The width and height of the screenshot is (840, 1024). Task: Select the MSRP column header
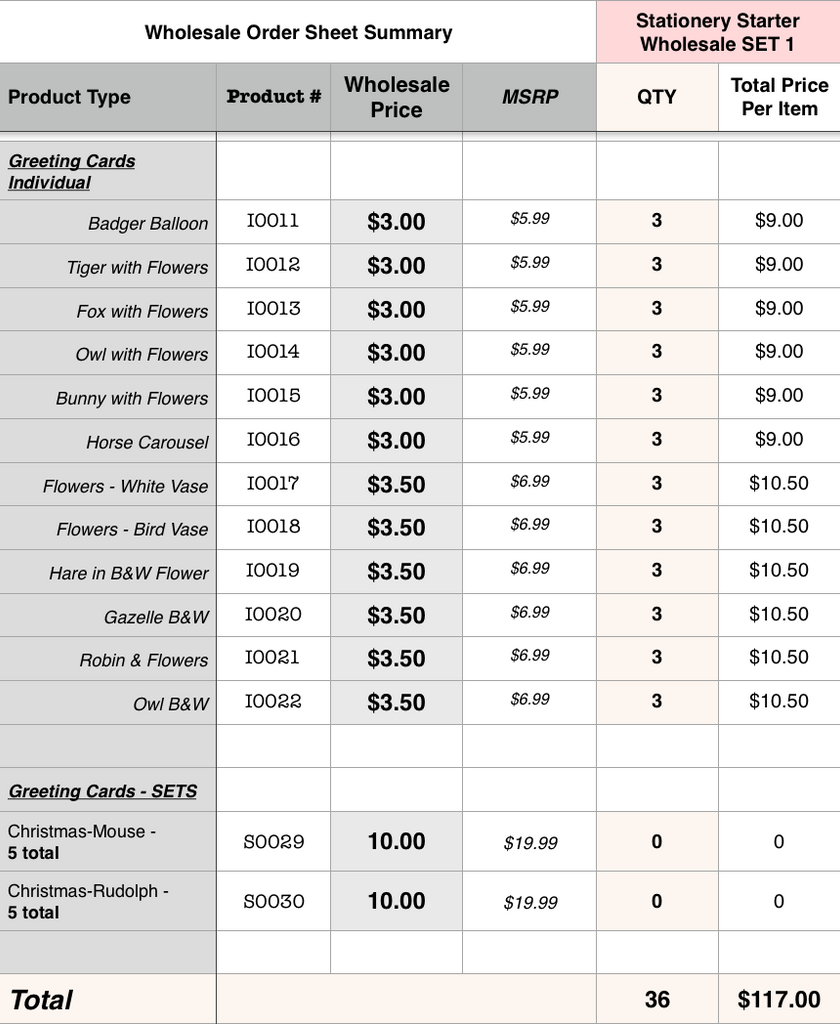[x=529, y=97]
